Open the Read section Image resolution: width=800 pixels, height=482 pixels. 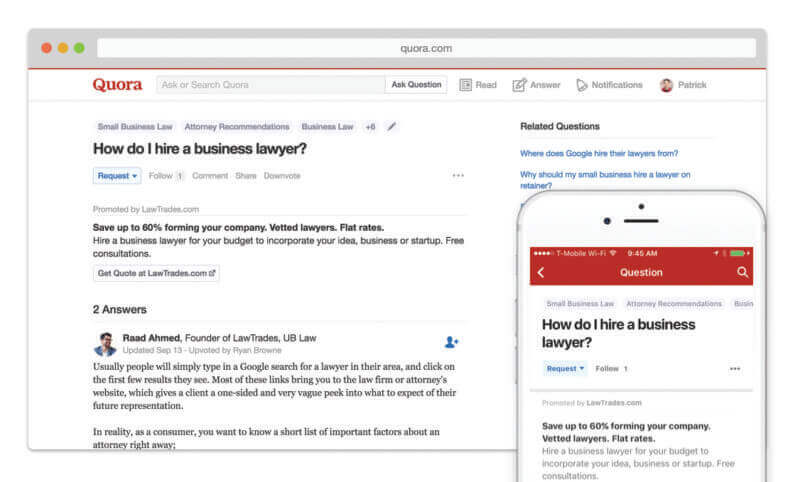[478, 85]
